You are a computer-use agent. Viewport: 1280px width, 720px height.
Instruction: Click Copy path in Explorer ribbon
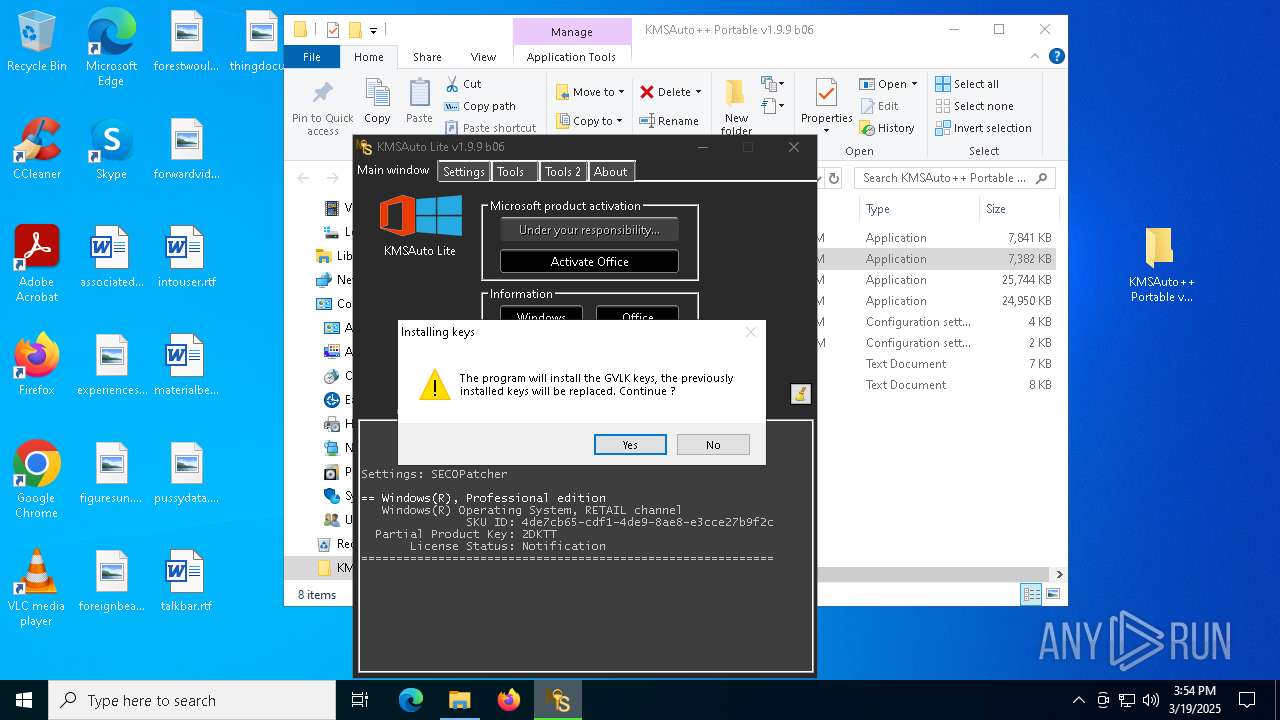coord(480,106)
